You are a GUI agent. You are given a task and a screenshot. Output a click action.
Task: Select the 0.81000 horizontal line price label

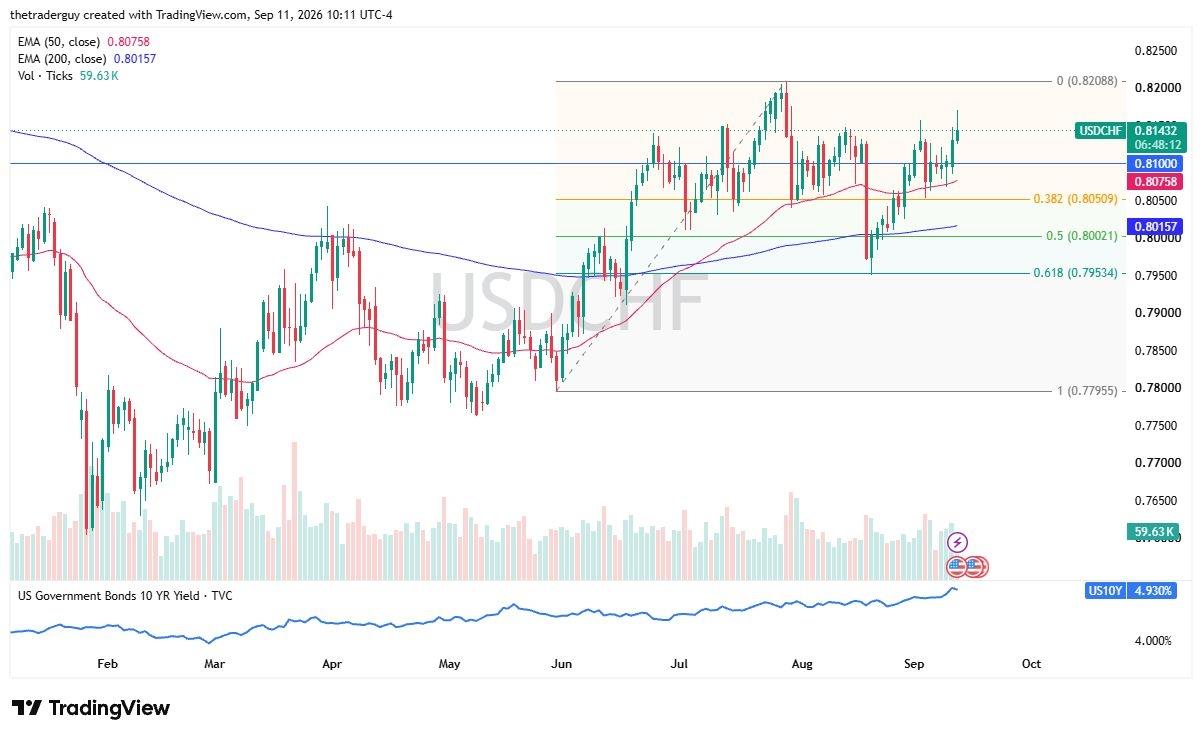point(1156,163)
